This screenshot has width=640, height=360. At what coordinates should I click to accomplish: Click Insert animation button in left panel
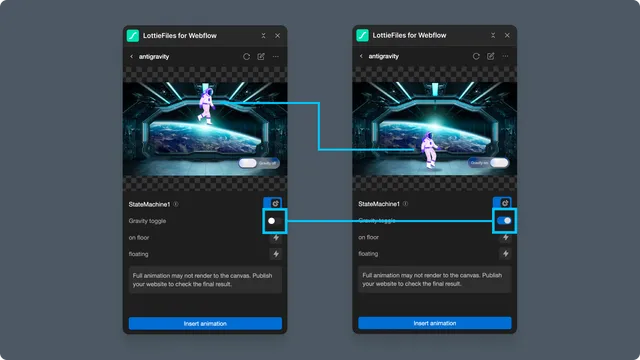(x=205, y=323)
